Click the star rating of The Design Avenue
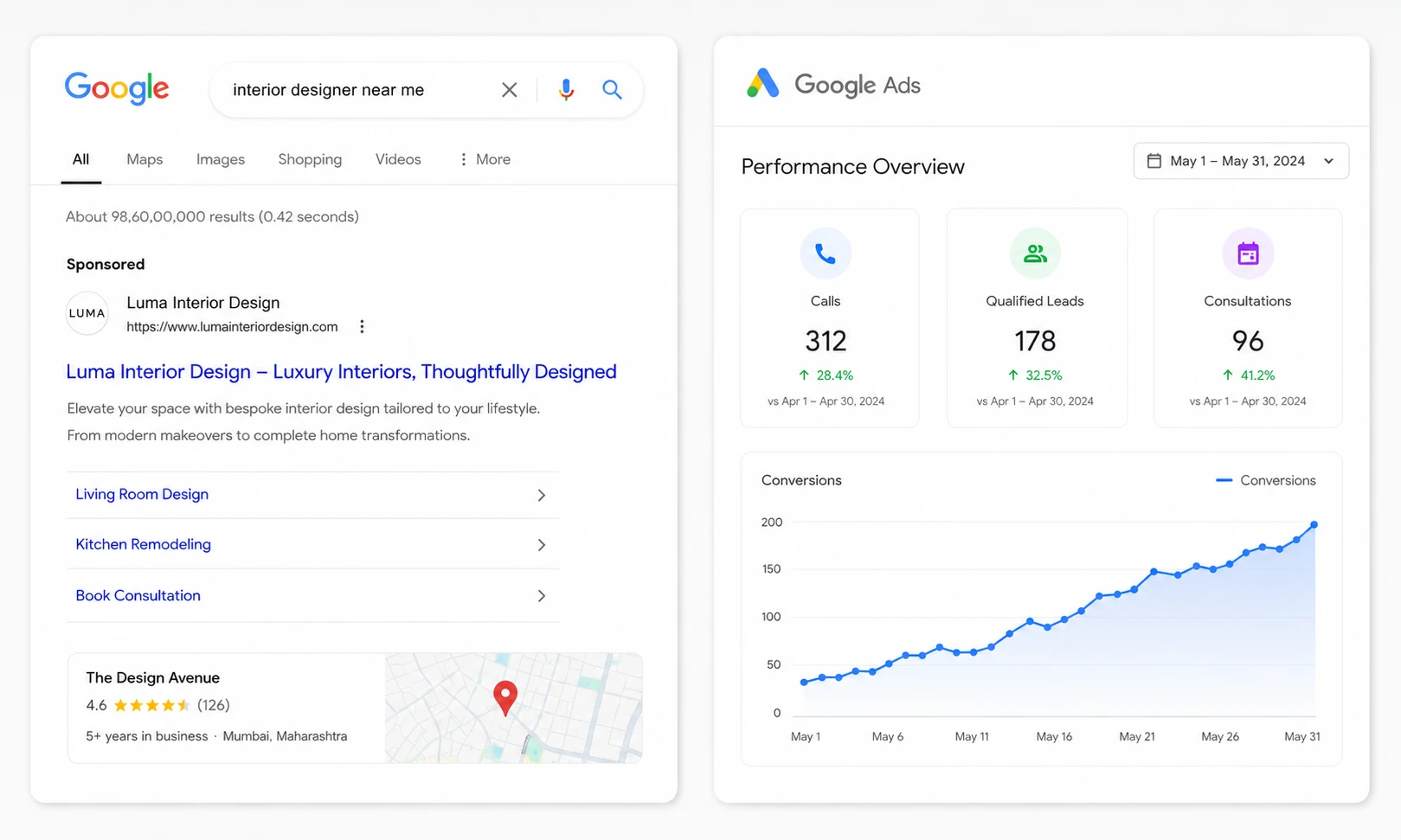The height and width of the screenshot is (840, 1401). (x=152, y=705)
